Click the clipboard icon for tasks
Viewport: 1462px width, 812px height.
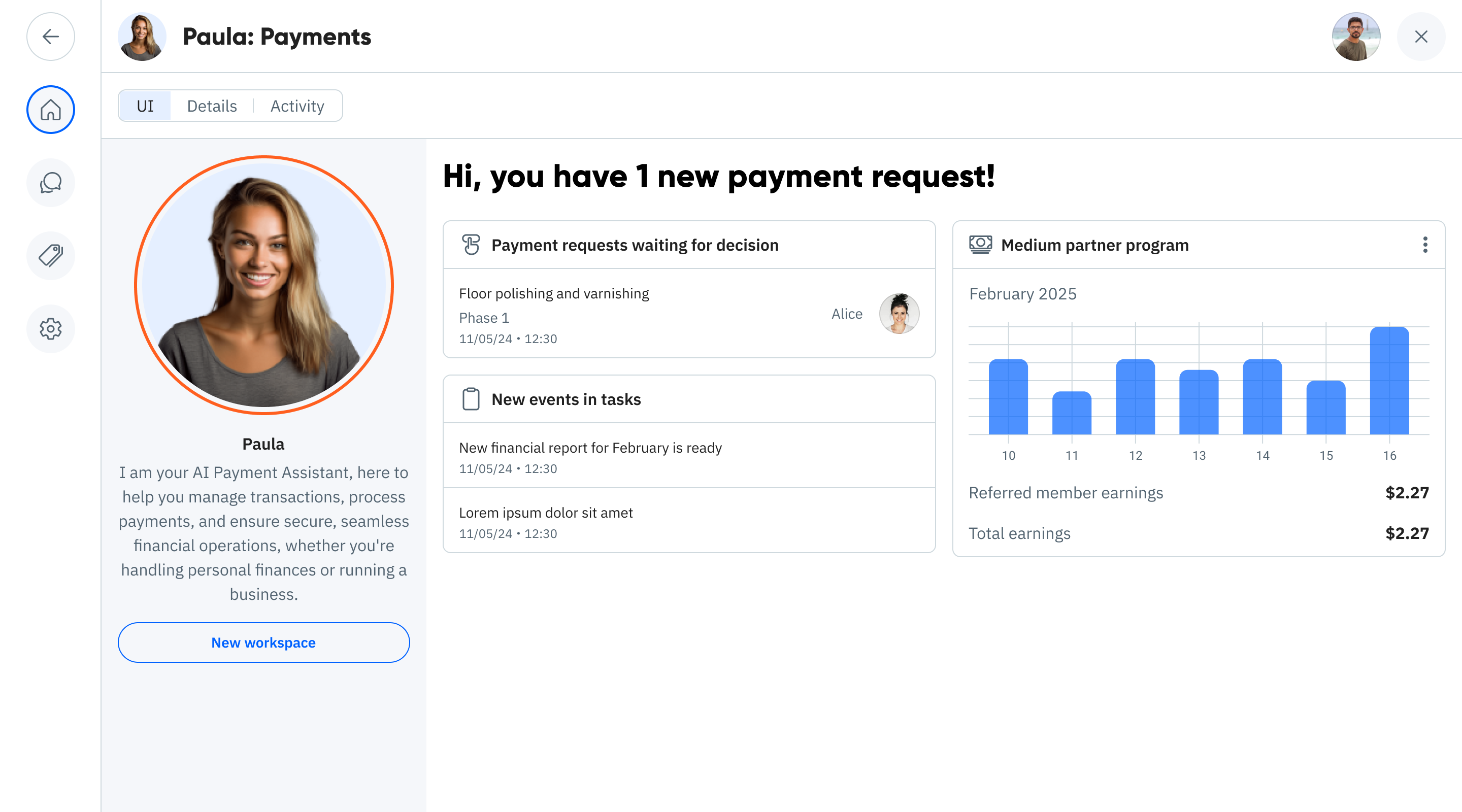(471, 399)
